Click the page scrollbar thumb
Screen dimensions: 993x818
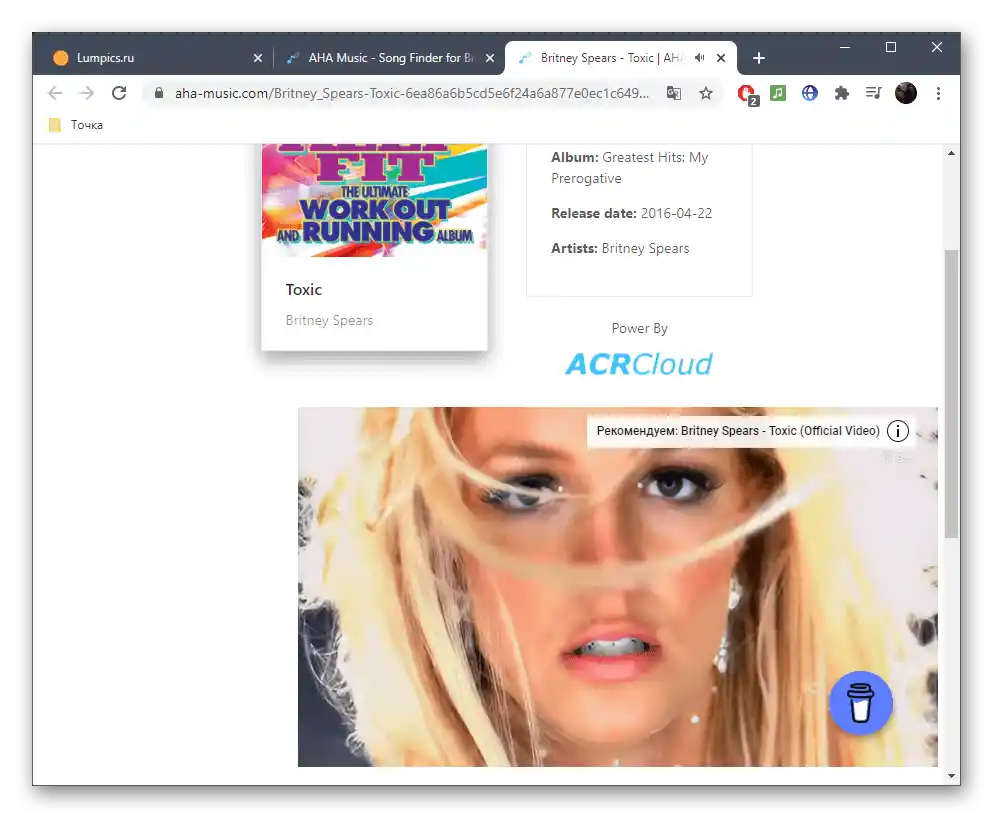pos(951,393)
